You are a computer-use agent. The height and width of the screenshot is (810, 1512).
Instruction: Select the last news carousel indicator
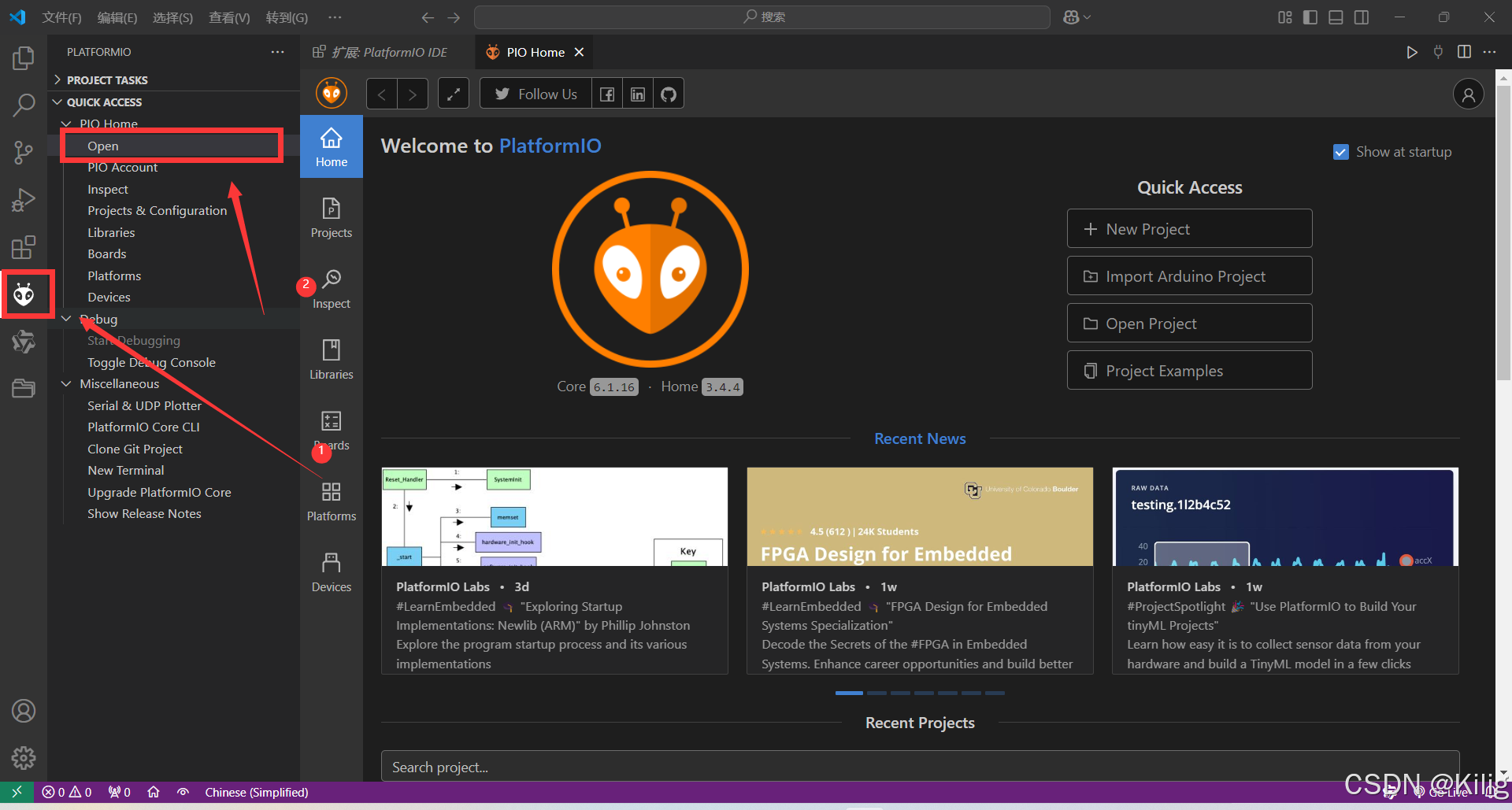pos(995,693)
